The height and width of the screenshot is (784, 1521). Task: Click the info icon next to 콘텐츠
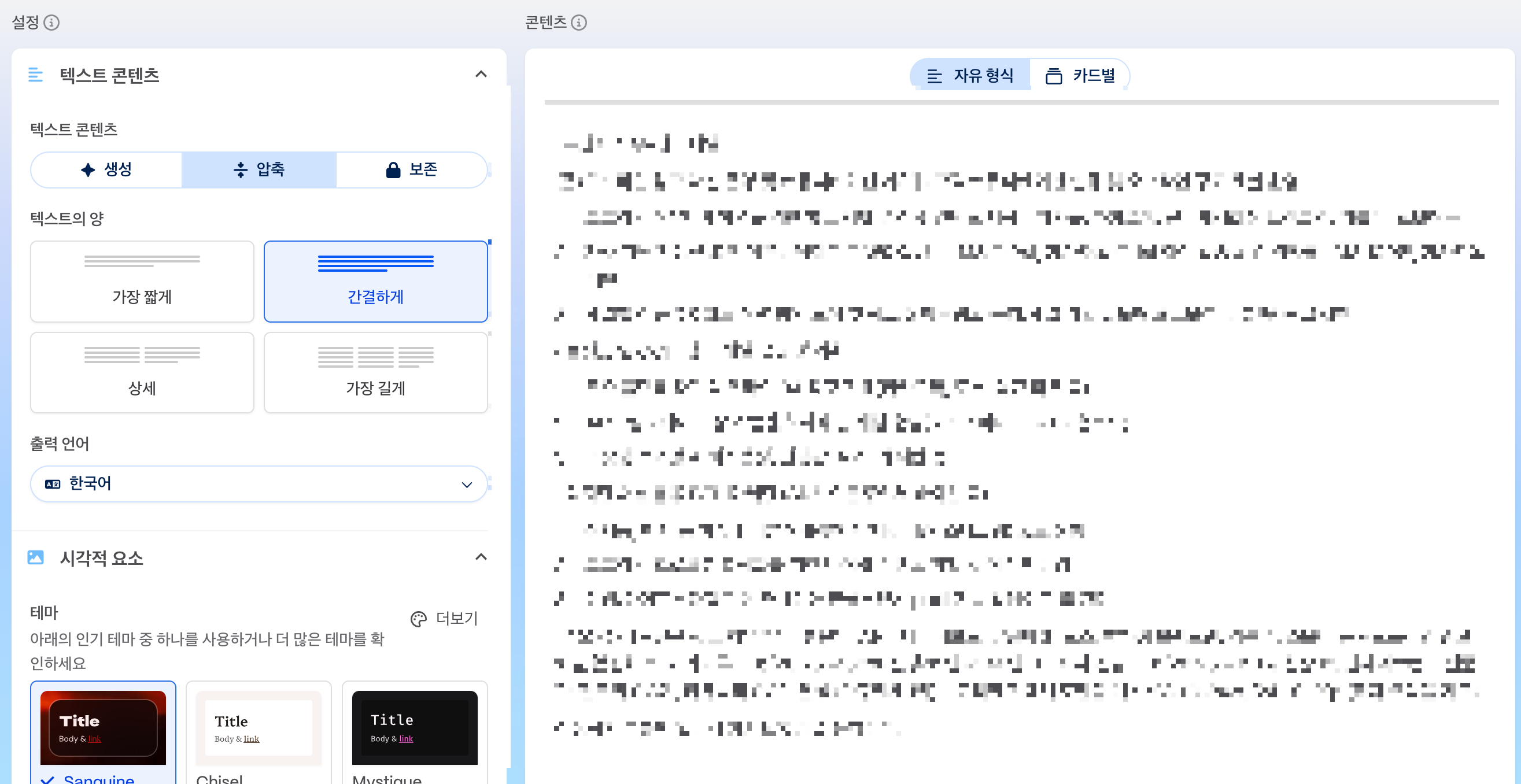coord(579,23)
